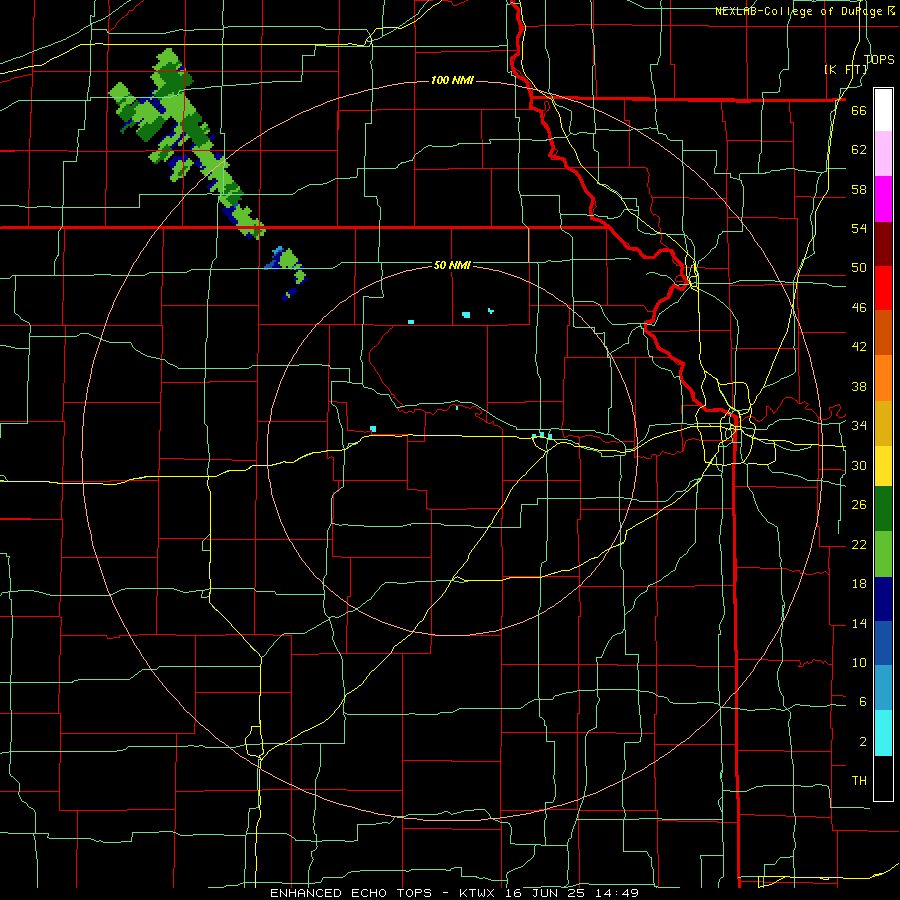Screen dimensions: 900x900
Task: Click the legend value '30'
Action: click(x=859, y=465)
